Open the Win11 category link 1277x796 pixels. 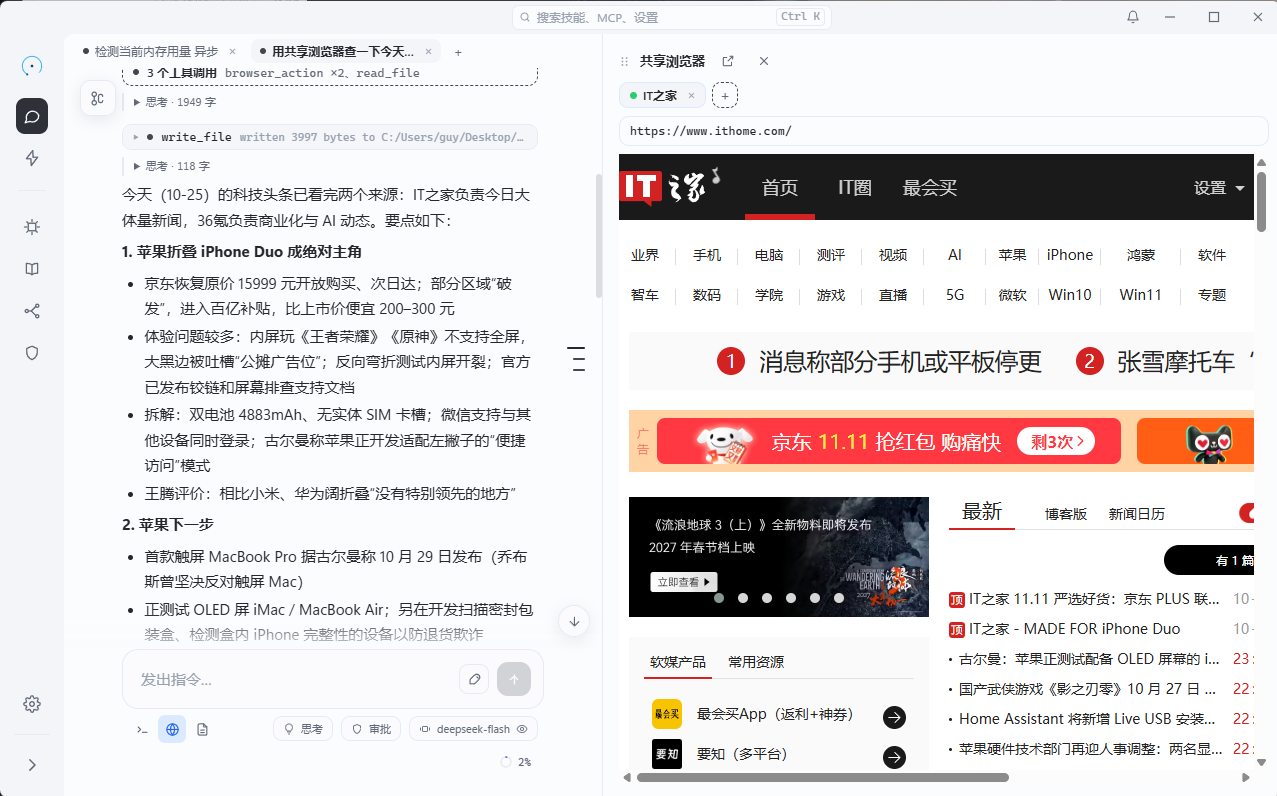coord(1141,295)
